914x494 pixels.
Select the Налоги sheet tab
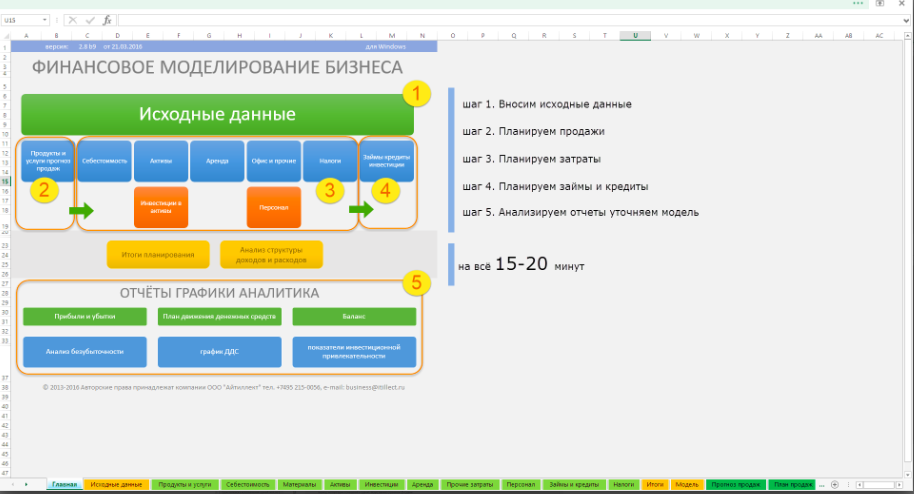tap(623, 484)
